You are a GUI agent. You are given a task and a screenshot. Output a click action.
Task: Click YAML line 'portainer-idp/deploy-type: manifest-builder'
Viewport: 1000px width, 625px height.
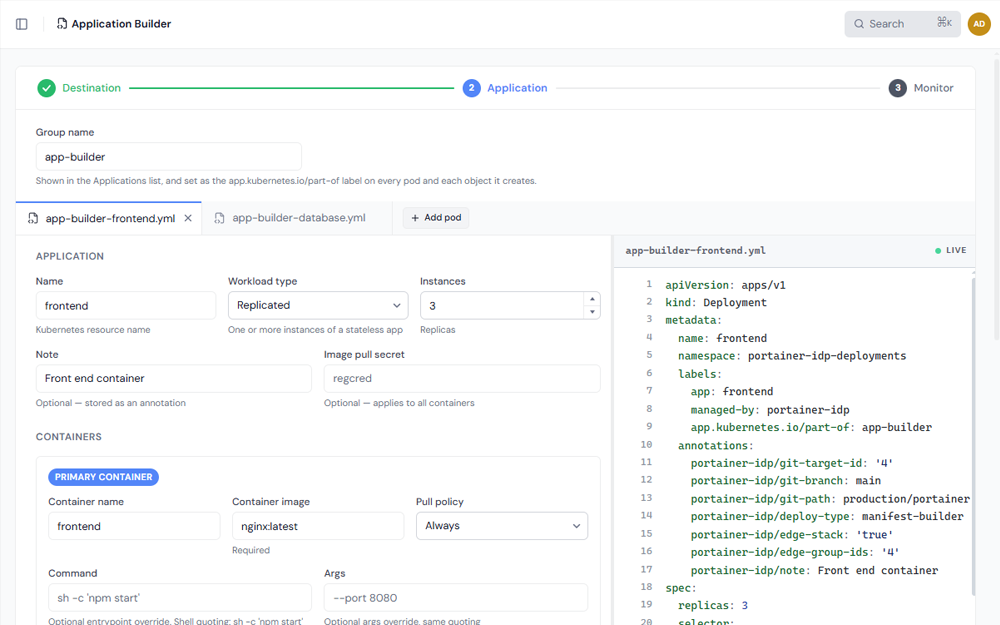pyautogui.click(x=827, y=517)
